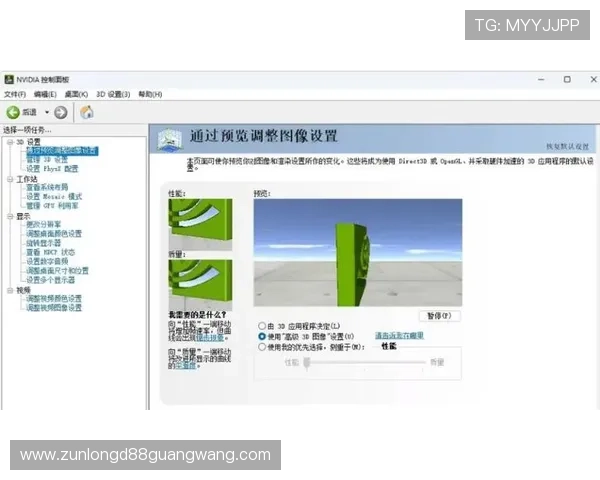Click the large 3D preview image

(x=358, y=253)
